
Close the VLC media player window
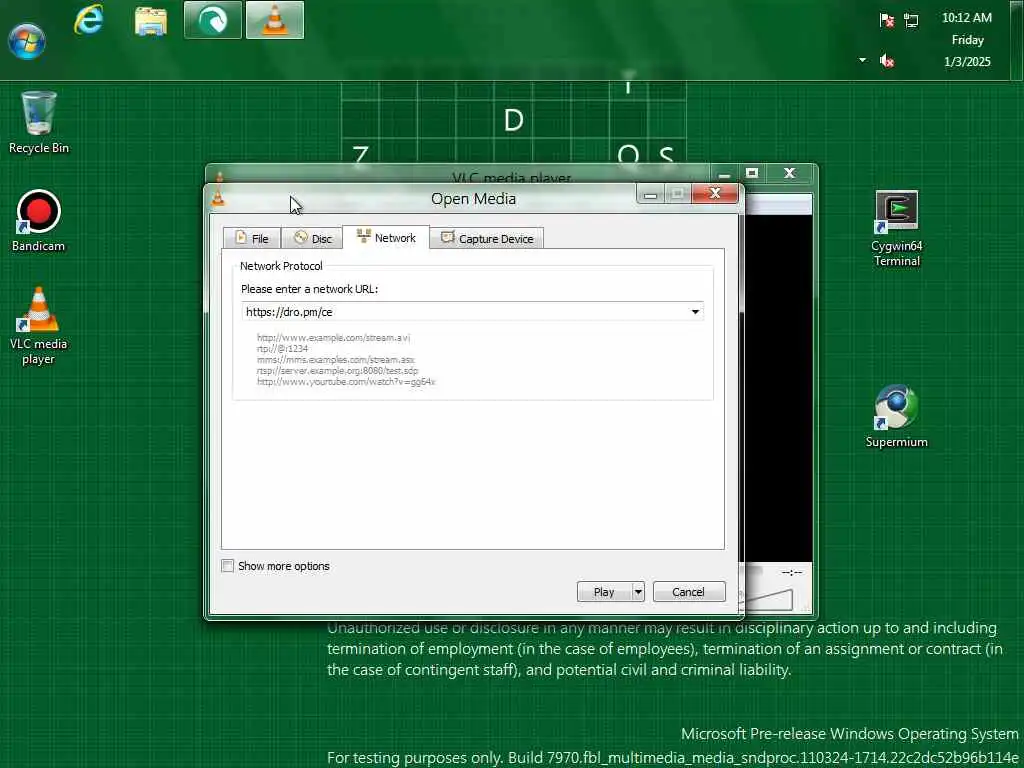click(x=790, y=173)
